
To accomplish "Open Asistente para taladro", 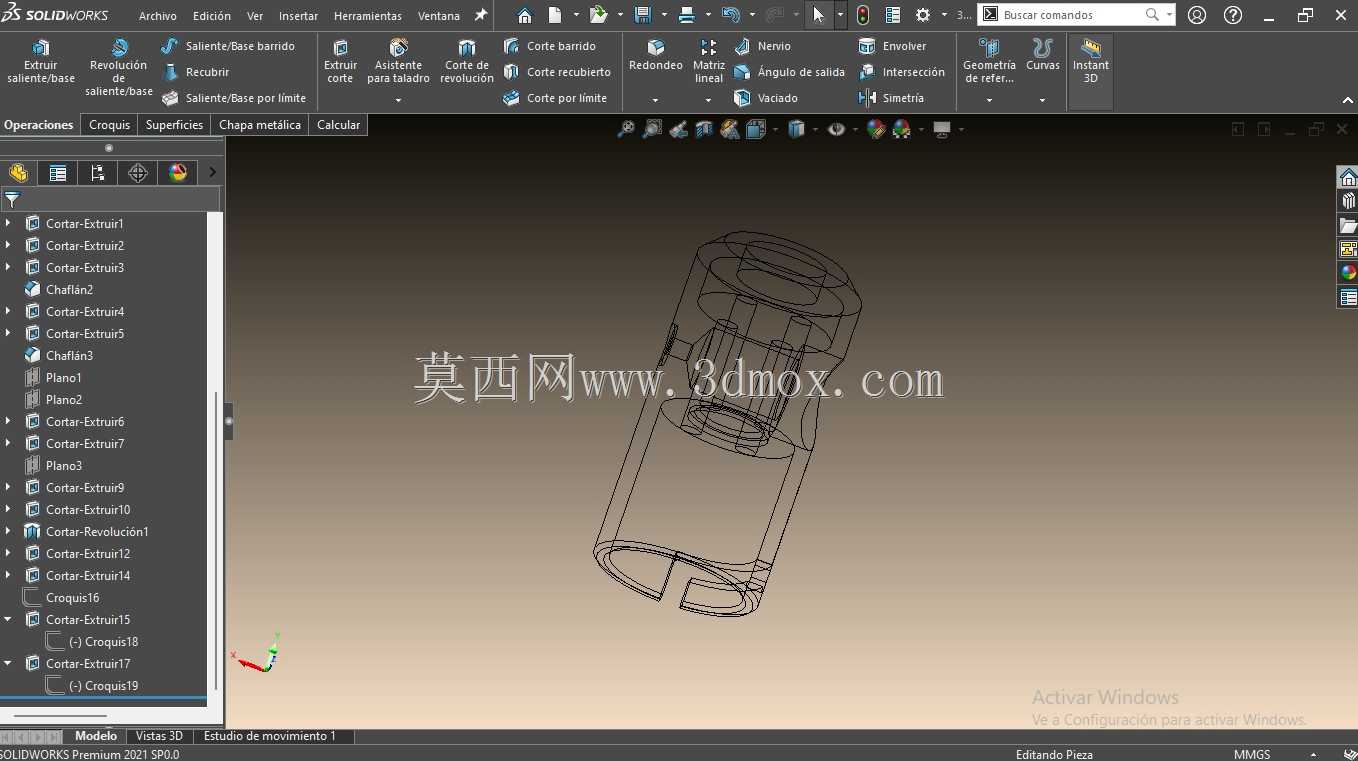I will [398, 62].
